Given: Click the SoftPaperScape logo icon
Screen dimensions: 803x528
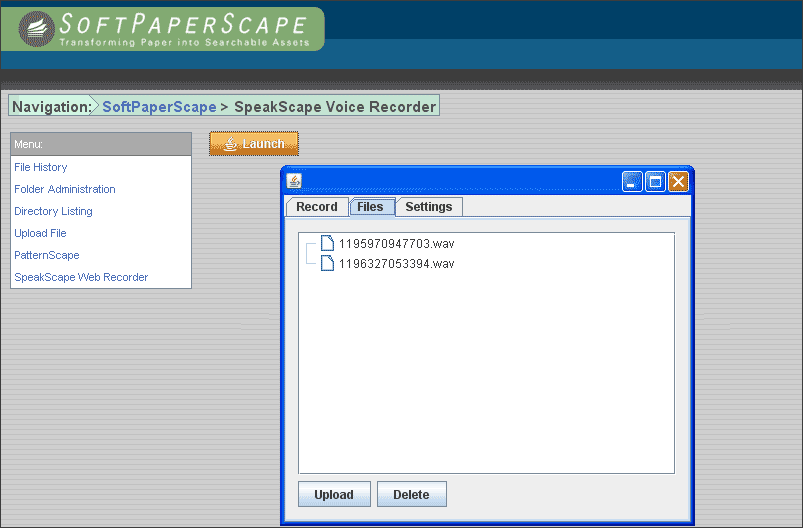Looking at the screenshot, I should [x=35, y=29].
